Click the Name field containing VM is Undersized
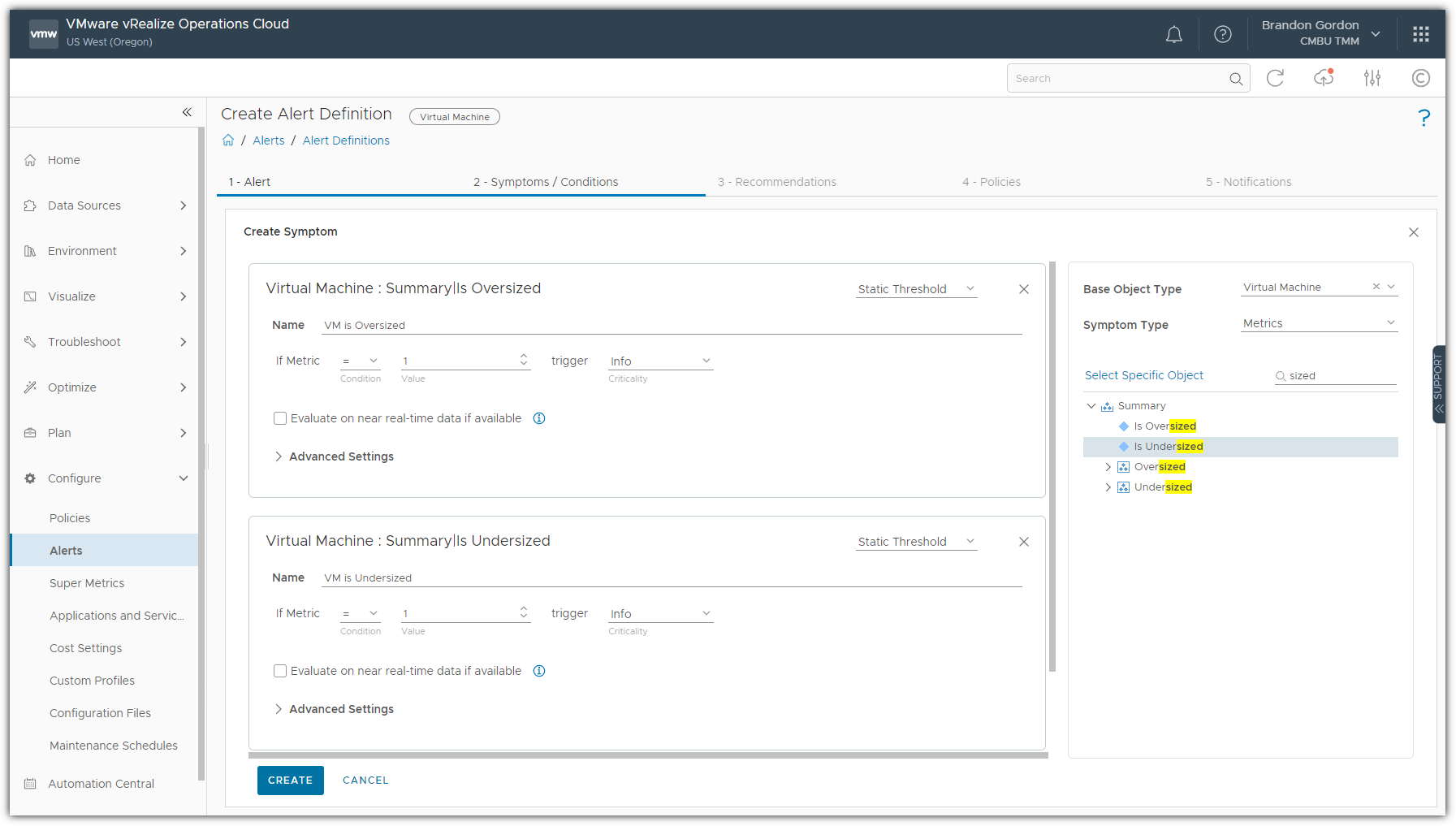 click(672, 577)
